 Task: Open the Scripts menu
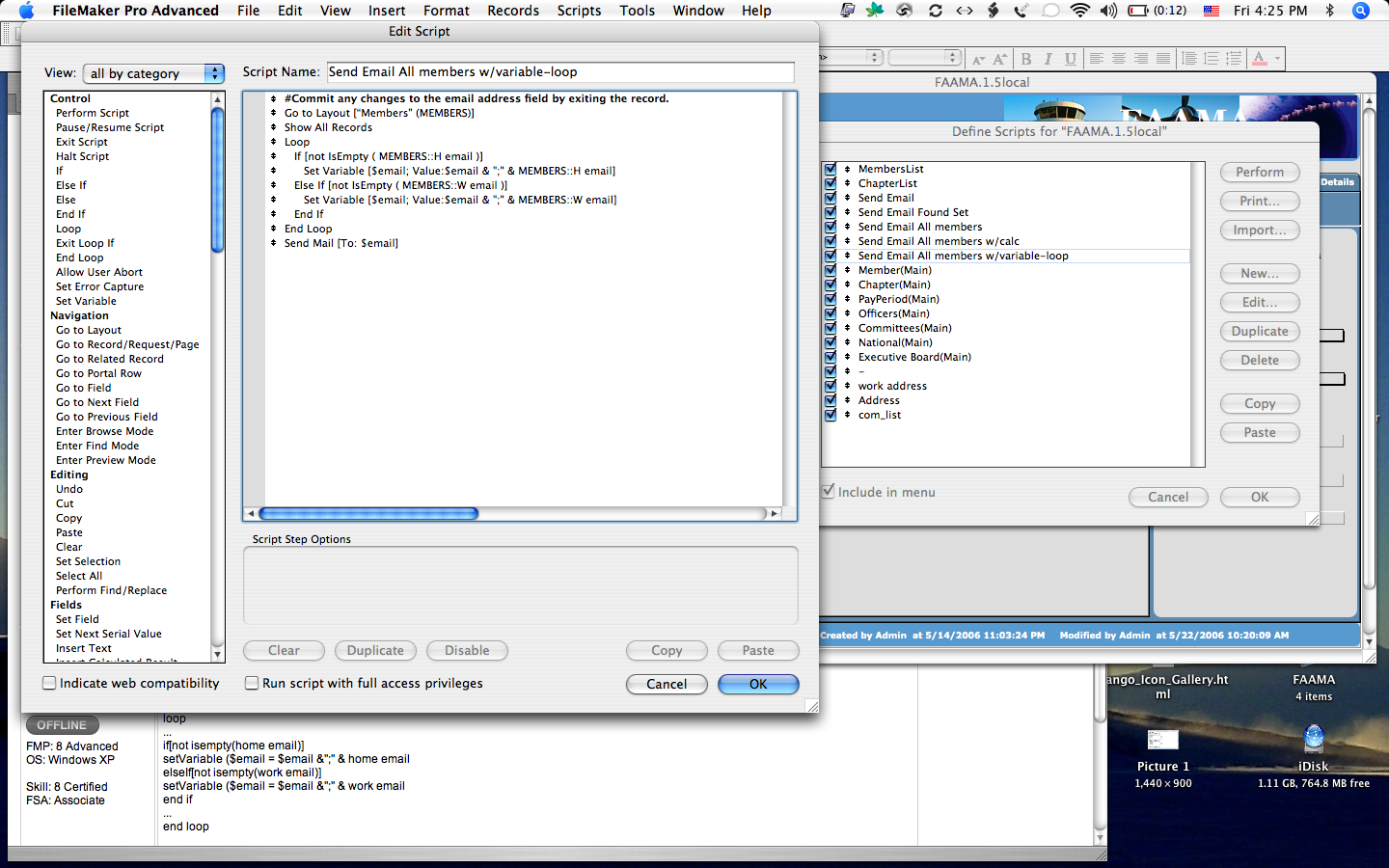coord(579,11)
